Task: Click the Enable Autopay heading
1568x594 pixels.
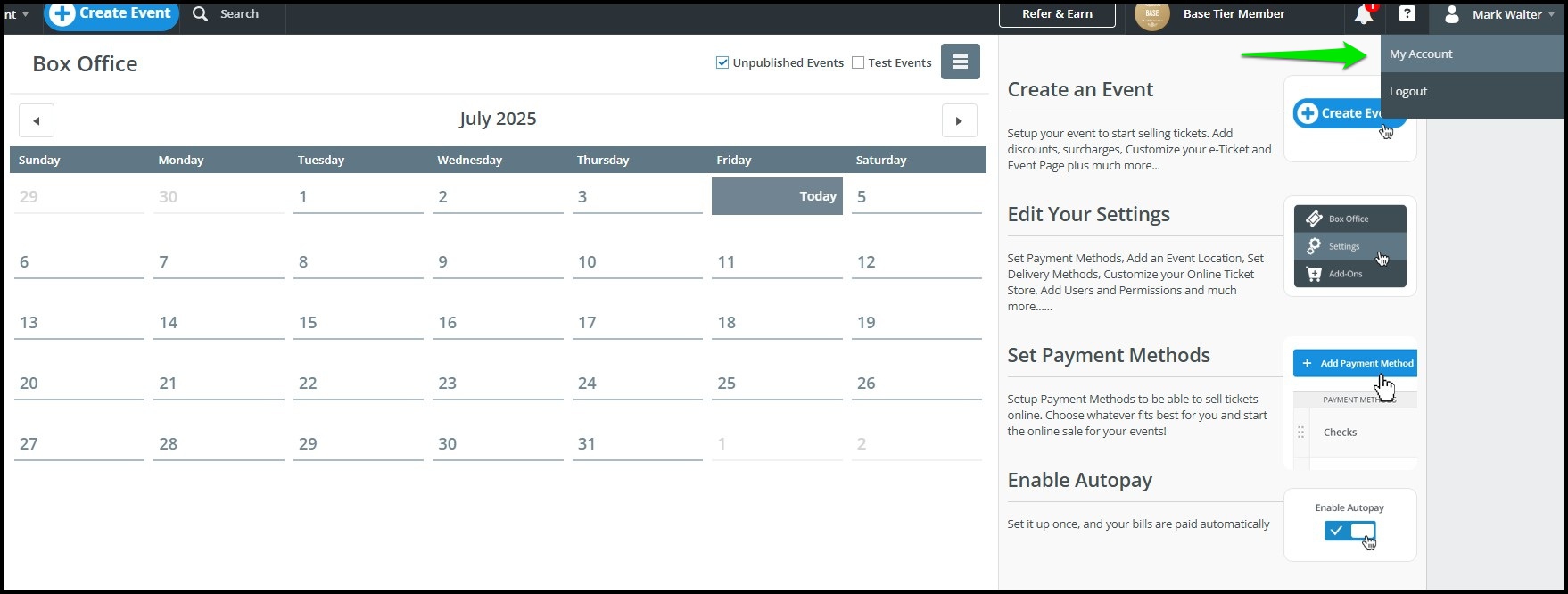Action: [x=1080, y=480]
